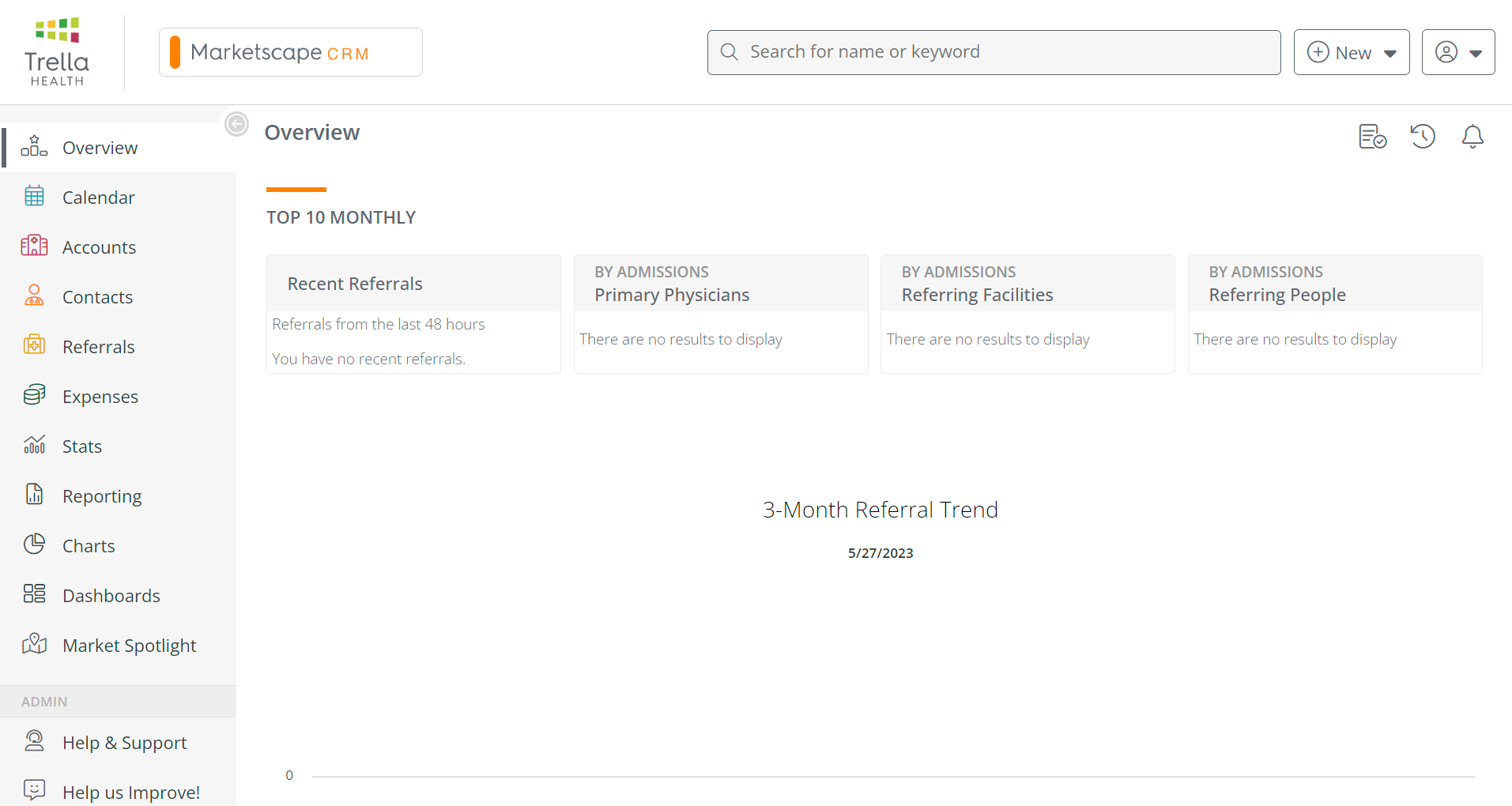Screen dimensions: 1512x806
Task: Open the Dashboards menu item
Action: coord(111,596)
